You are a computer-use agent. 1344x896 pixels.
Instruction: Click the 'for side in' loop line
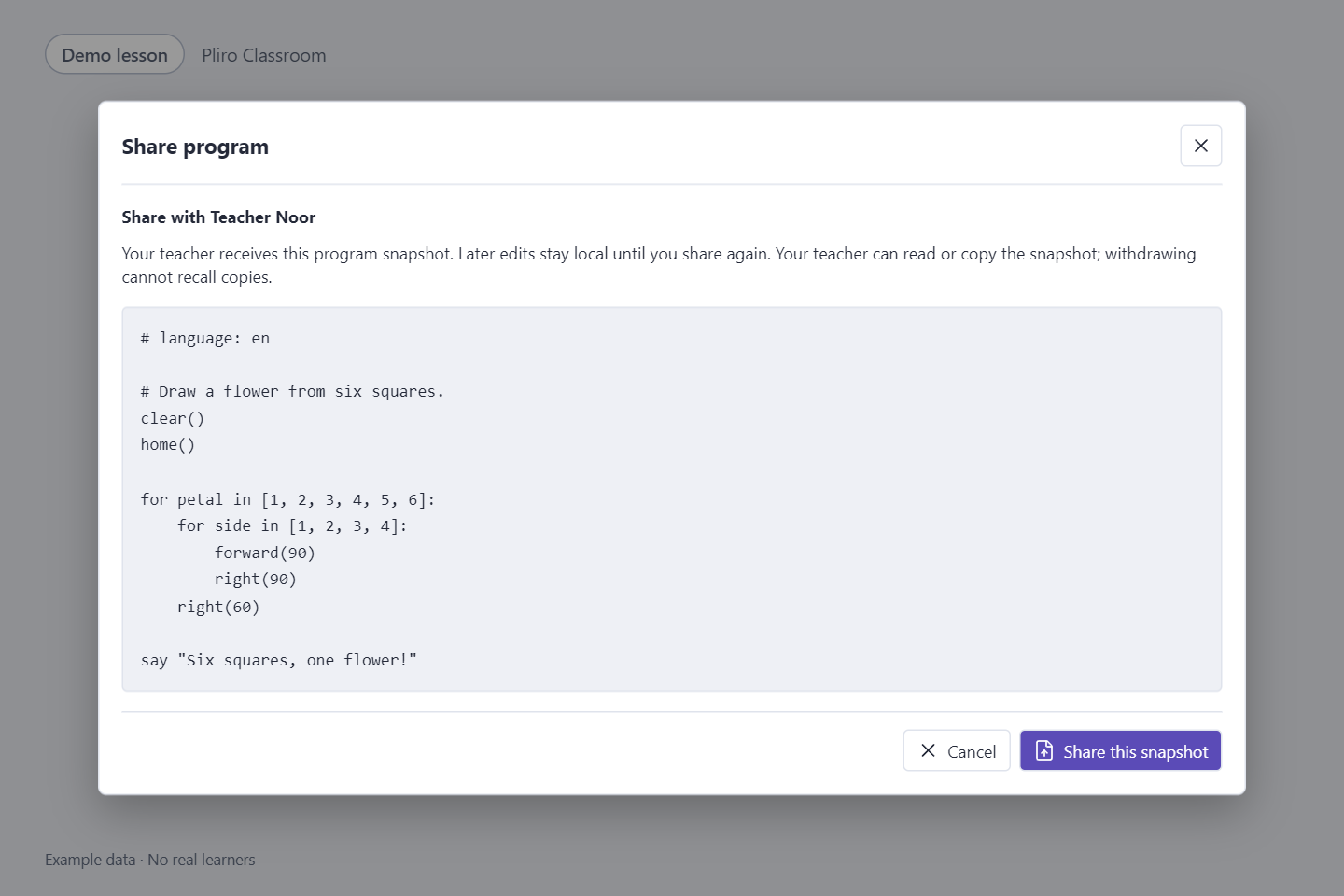pyautogui.click(x=292, y=525)
